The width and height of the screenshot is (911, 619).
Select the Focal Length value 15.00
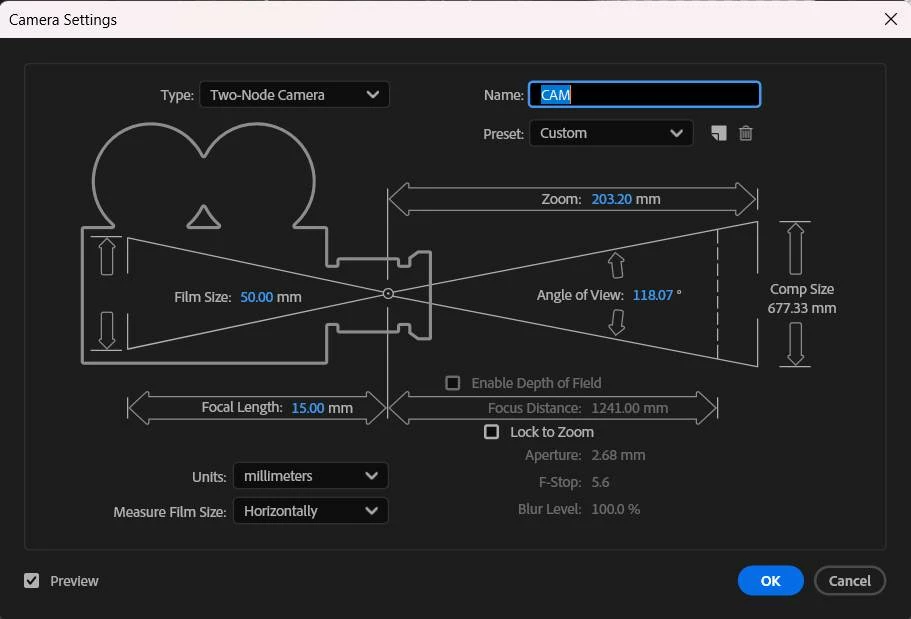point(307,408)
